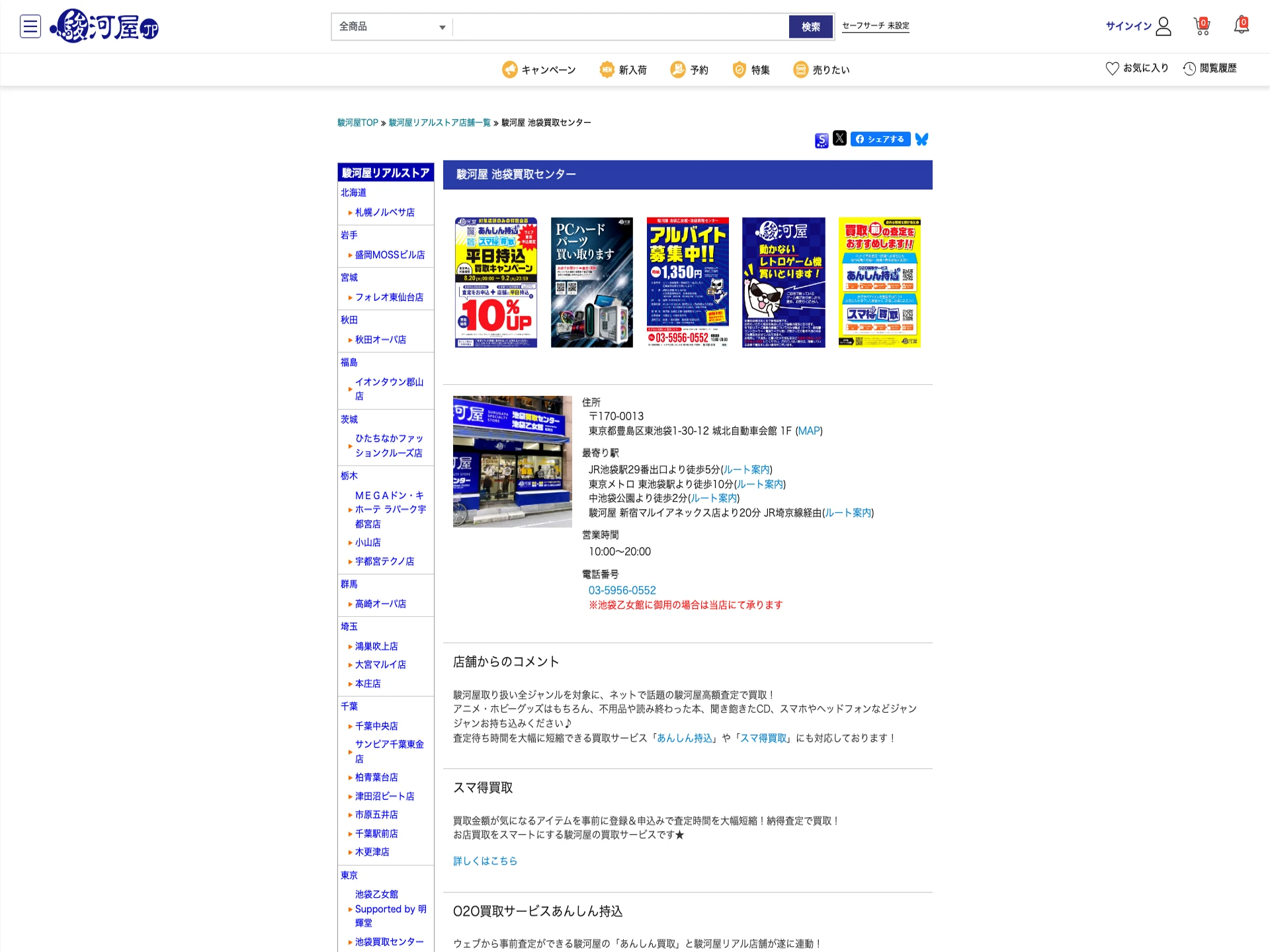Select 高崎オーパ店 in sidebar
The image size is (1270, 952).
tap(381, 604)
